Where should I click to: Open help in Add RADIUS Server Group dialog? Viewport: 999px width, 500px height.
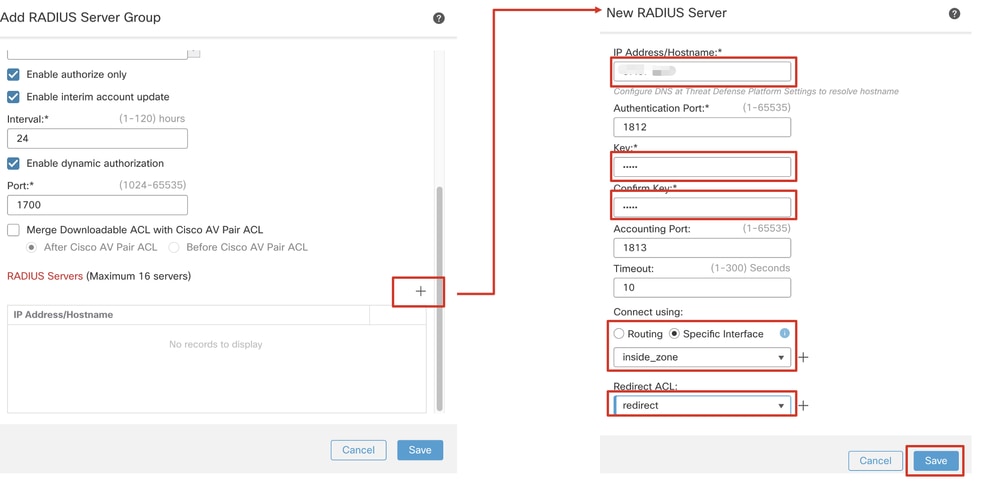tap(438, 18)
